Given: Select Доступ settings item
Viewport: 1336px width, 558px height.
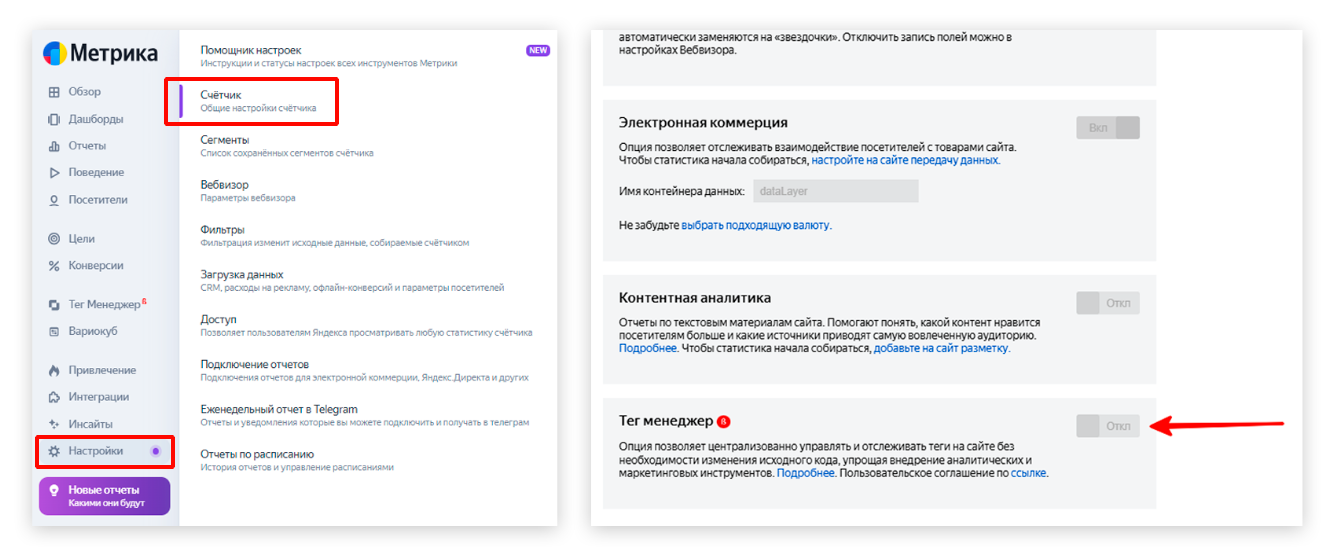Looking at the screenshot, I should [368, 326].
